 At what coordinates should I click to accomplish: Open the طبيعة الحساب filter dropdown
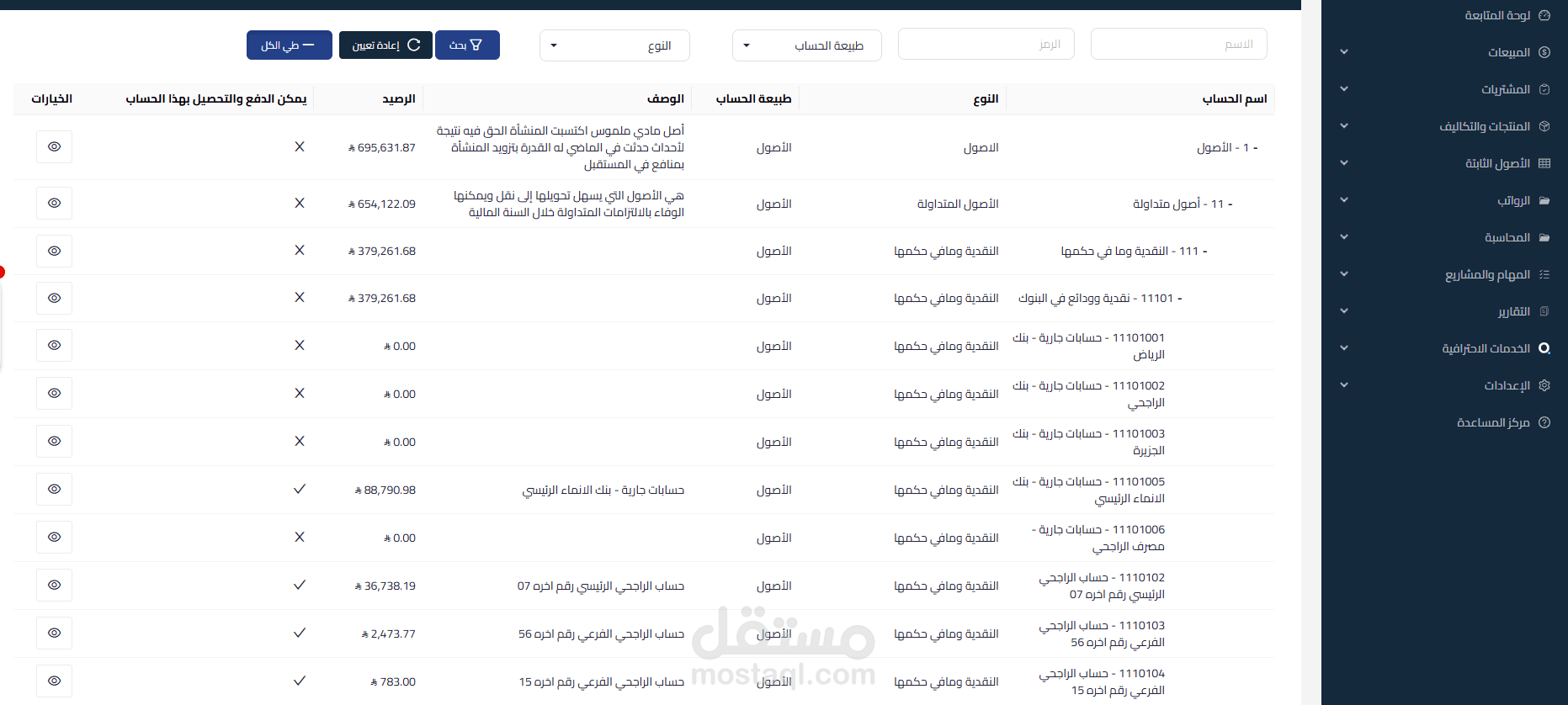coord(807,45)
